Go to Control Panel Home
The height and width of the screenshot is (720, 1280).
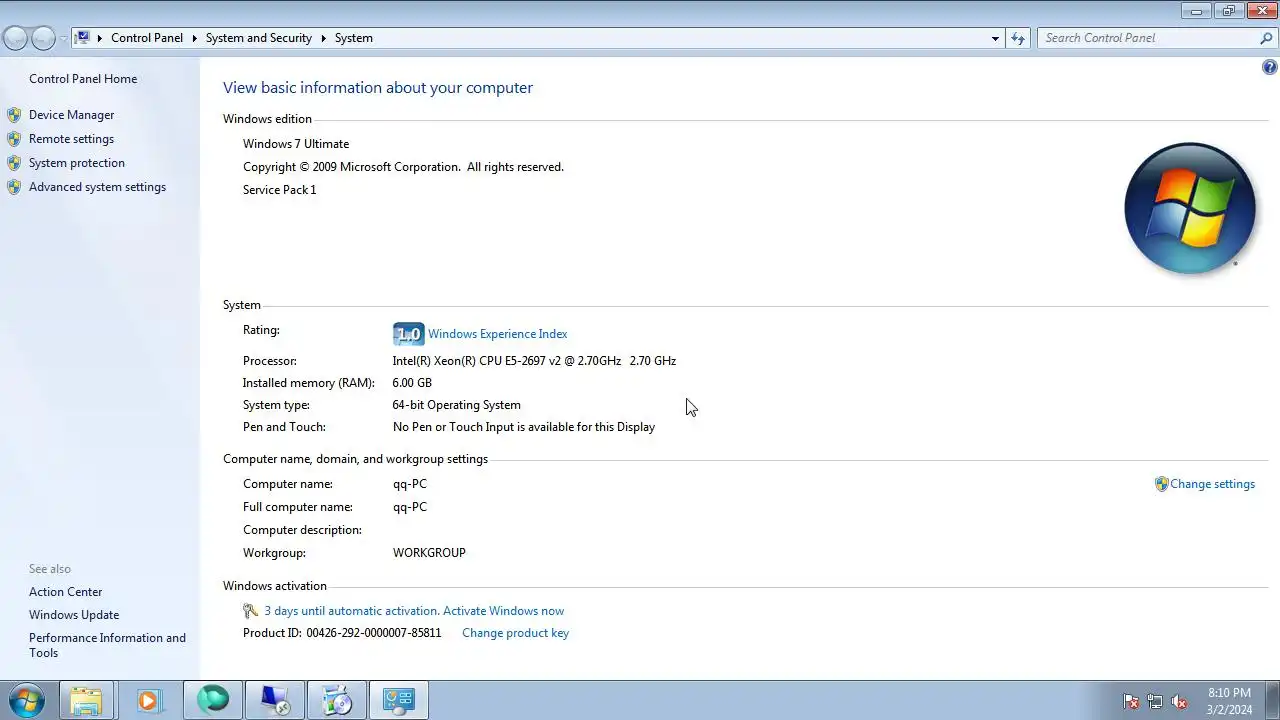tap(83, 79)
